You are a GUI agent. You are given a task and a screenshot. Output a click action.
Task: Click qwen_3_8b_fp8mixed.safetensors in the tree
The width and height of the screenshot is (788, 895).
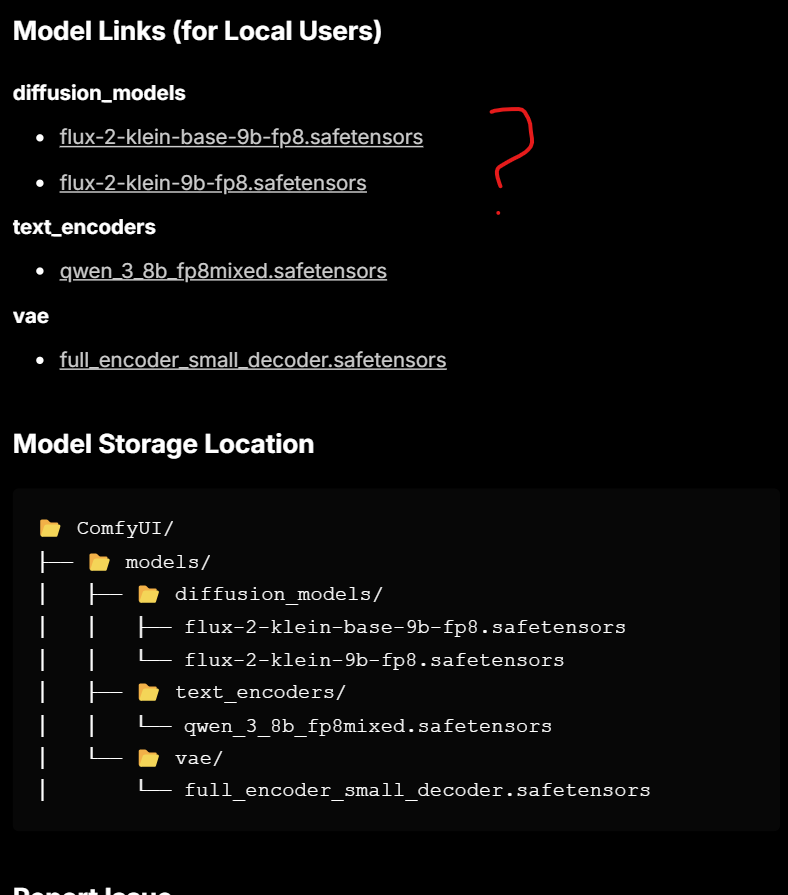[x=368, y=727]
